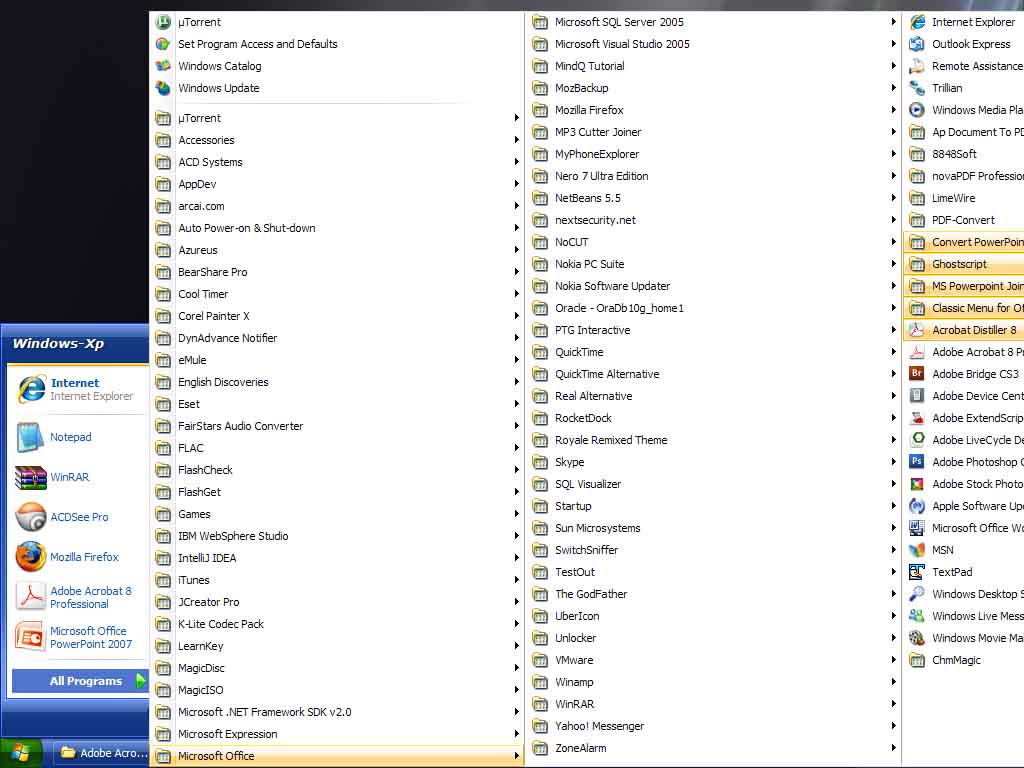
Task: Launch Notepad from the Start menu
Action: coord(70,437)
